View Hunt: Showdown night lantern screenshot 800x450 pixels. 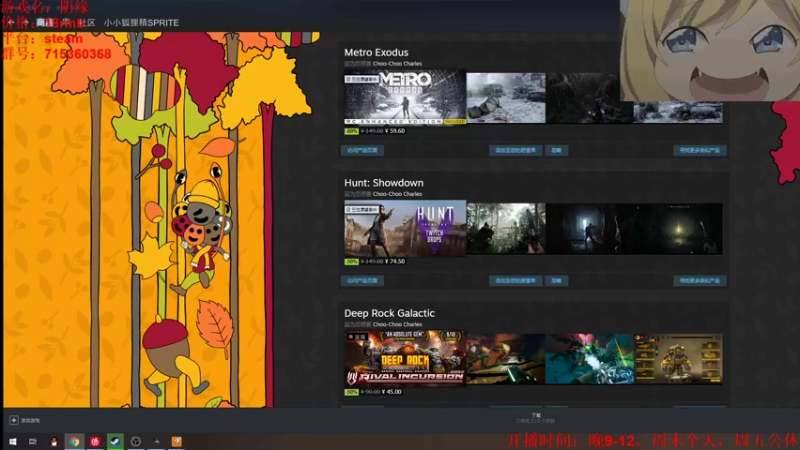pyautogui.click(x=678, y=229)
